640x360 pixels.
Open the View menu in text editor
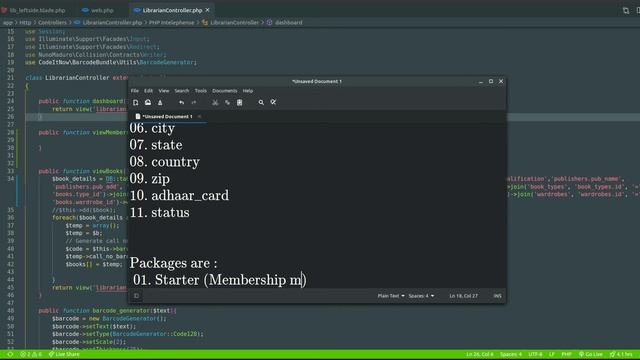164,91
